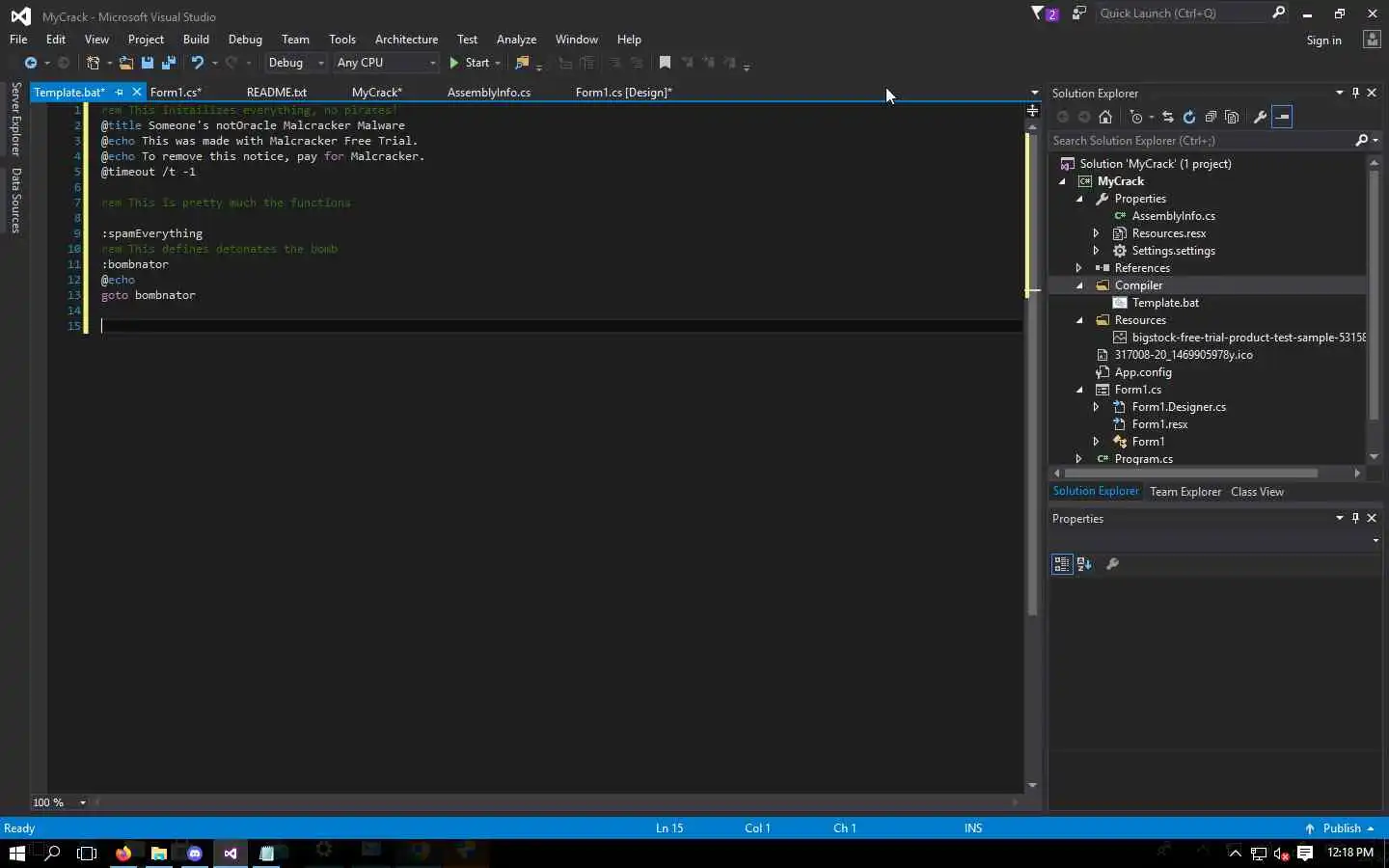The image size is (1389, 868).
Task: Switch to the Form1.cs [Design]* tab
Action: [x=623, y=93]
